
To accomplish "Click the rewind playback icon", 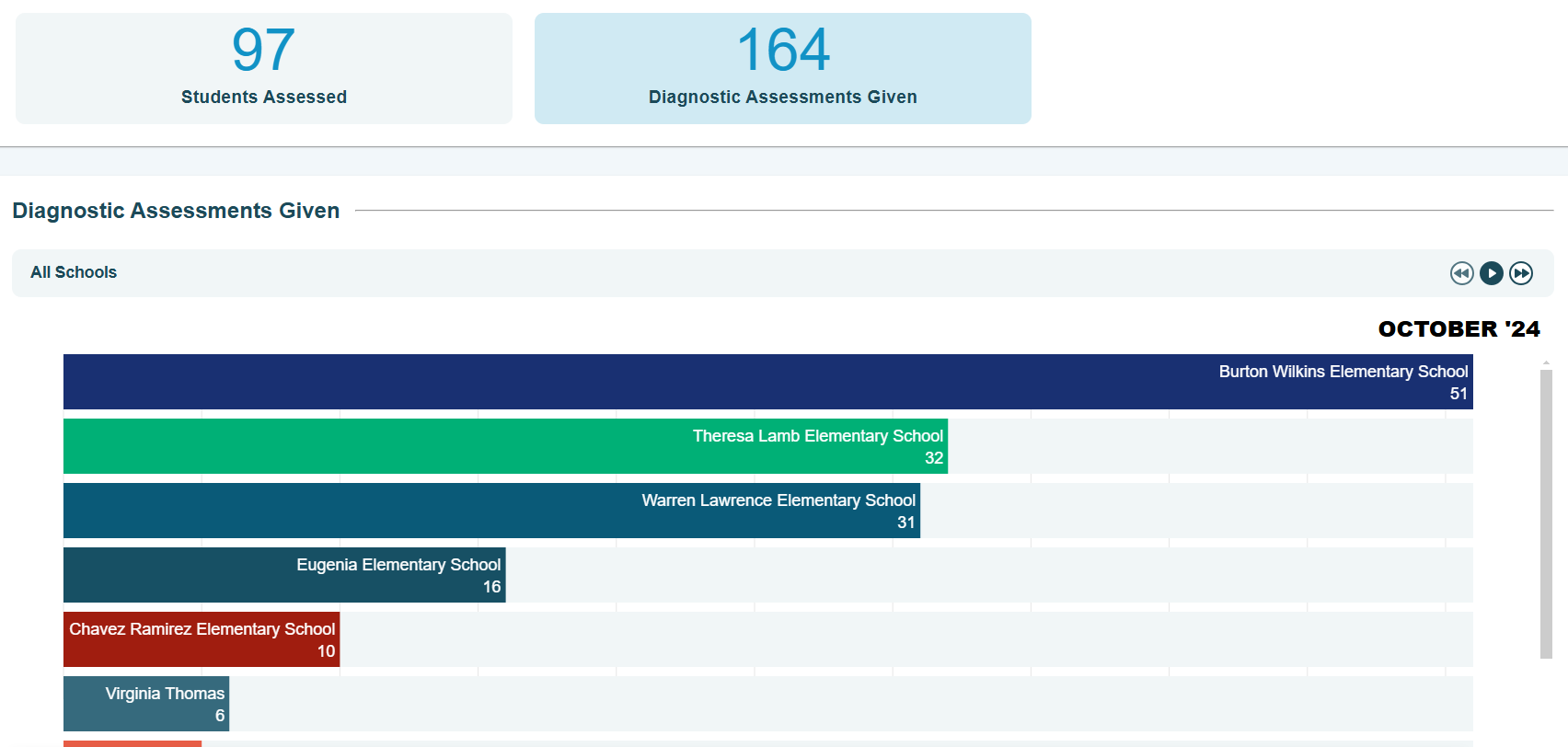I will 1461,273.
